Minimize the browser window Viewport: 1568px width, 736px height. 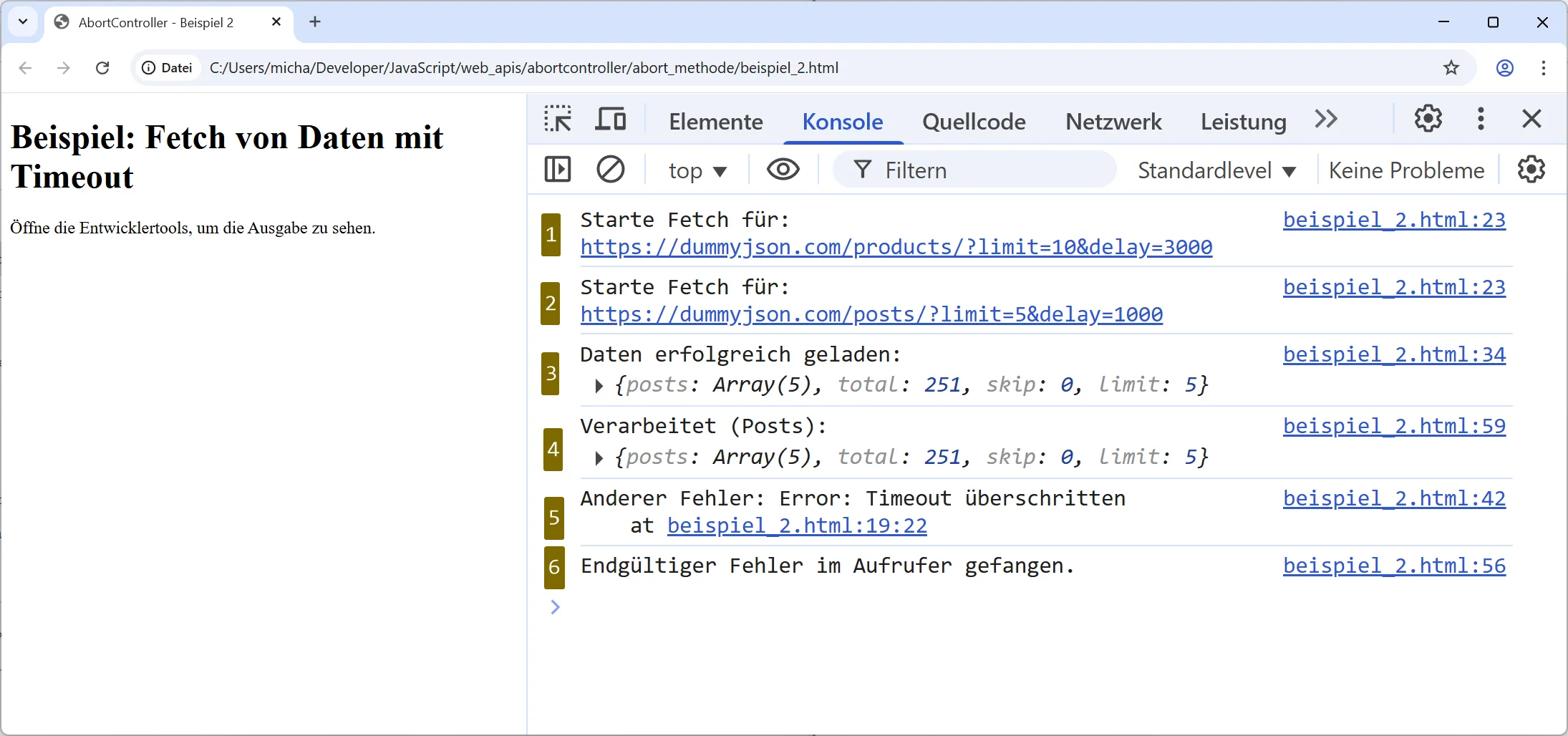pos(1443,22)
